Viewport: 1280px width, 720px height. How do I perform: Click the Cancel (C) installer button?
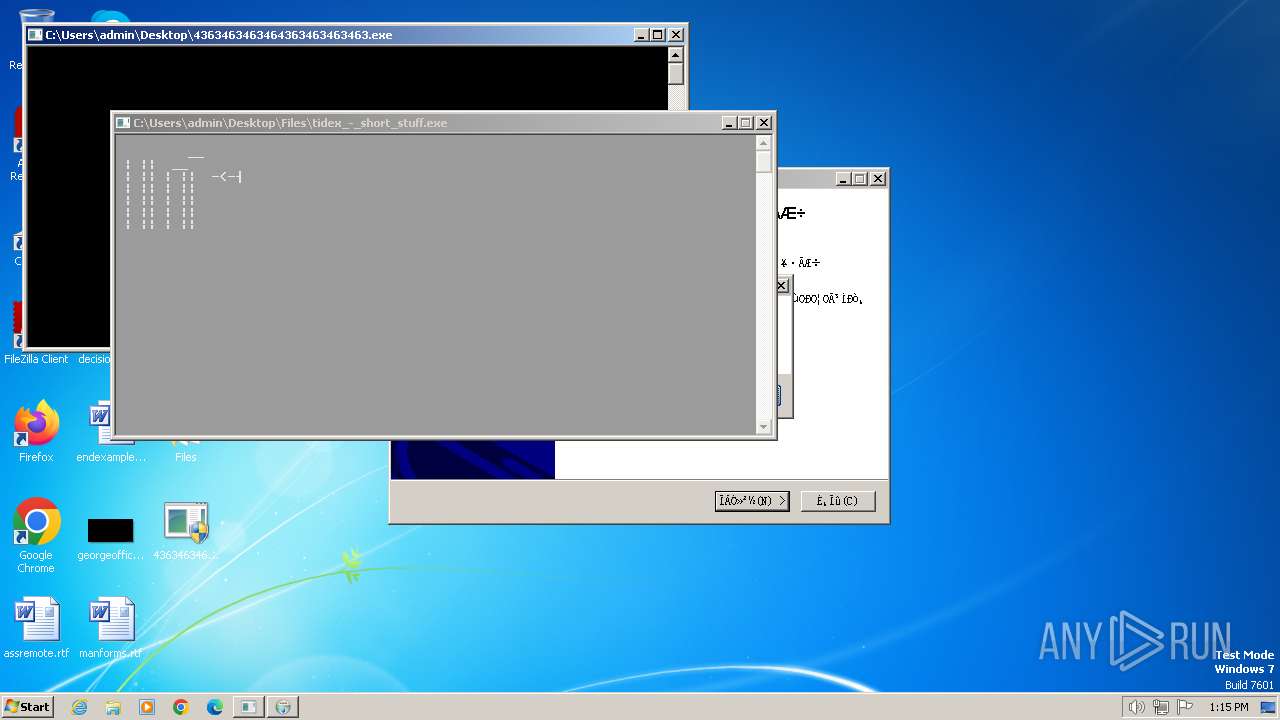pos(838,501)
